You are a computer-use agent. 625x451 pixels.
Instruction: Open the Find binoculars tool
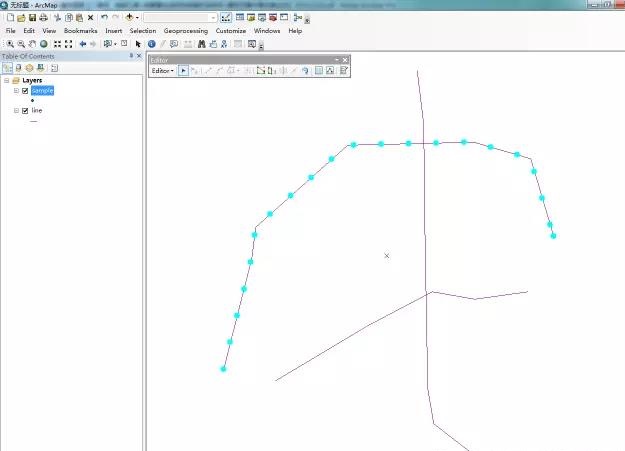click(x=202, y=44)
